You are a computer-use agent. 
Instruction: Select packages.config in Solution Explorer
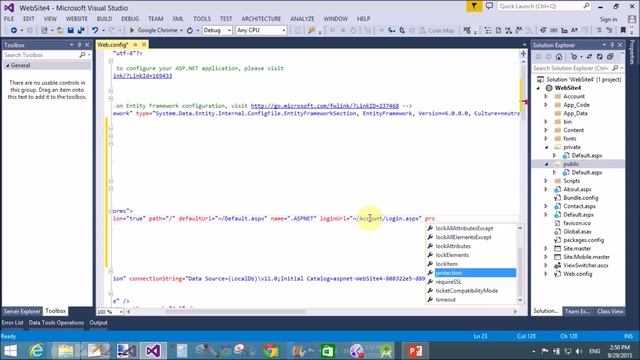point(583,240)
